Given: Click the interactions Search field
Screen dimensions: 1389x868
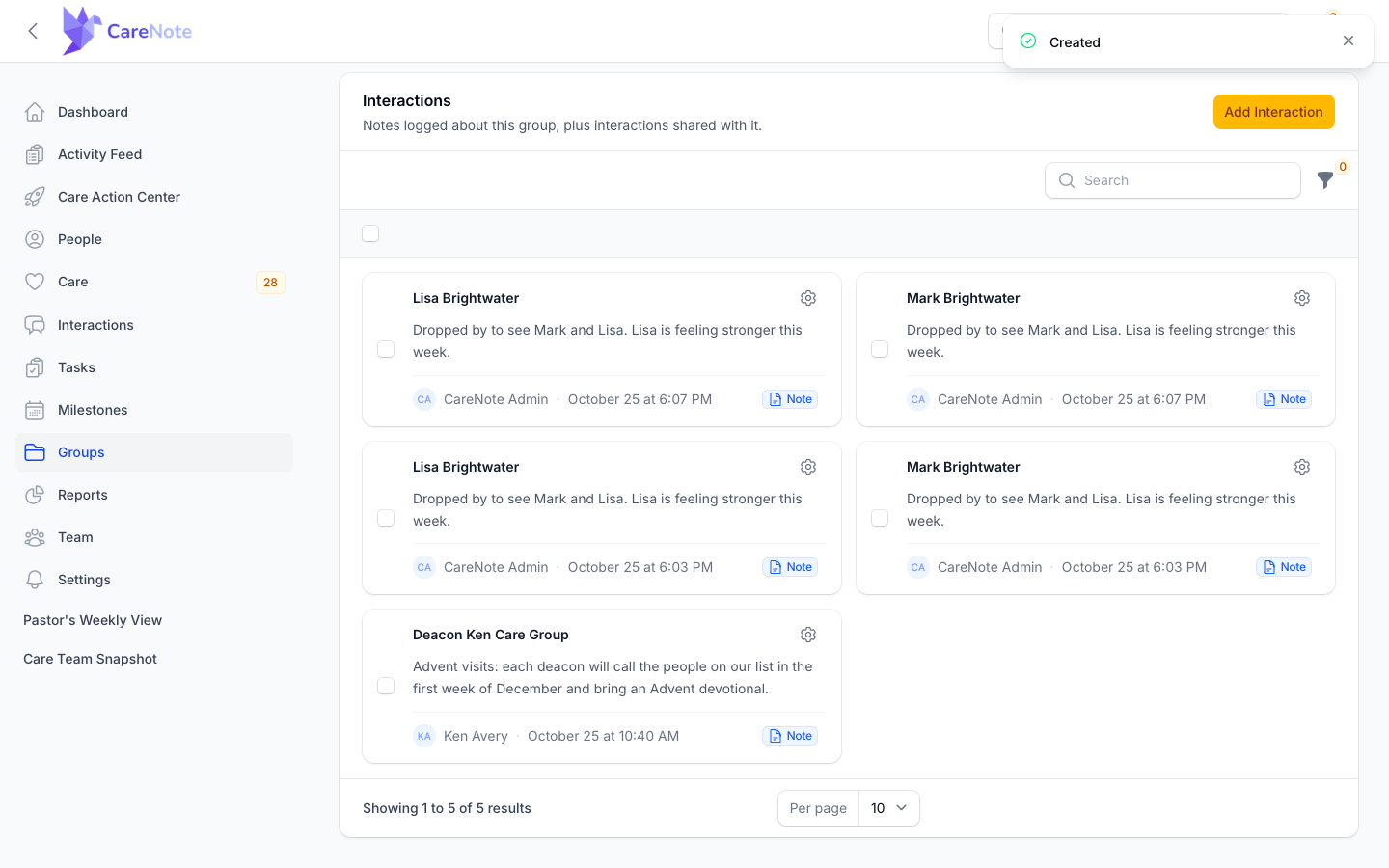Looking at the screenshot, I should coord(1173,180).
